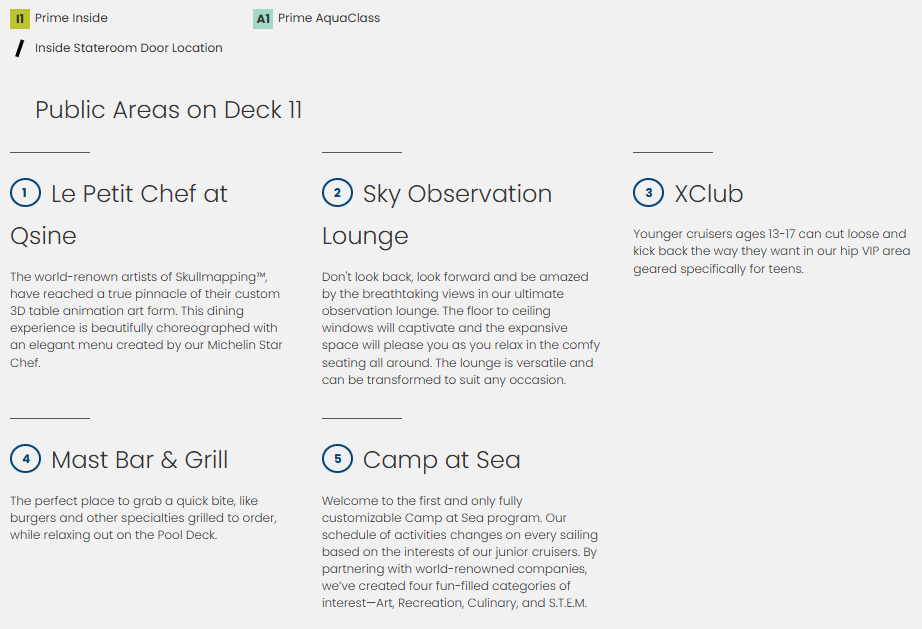Click the Prime AquaClass A1 legend icon
Screen dimensions: 922x629
click(x=263, y=18)
